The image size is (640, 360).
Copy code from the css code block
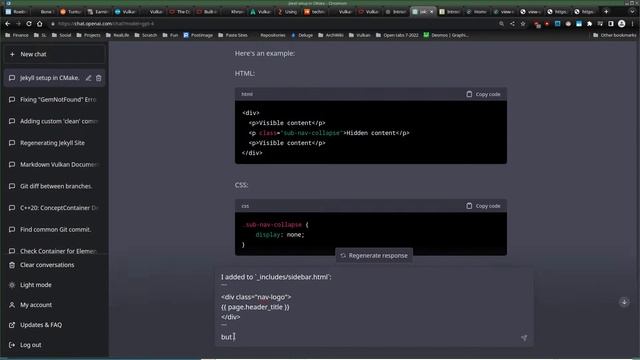pyautogui.click(x=483, y=206)
